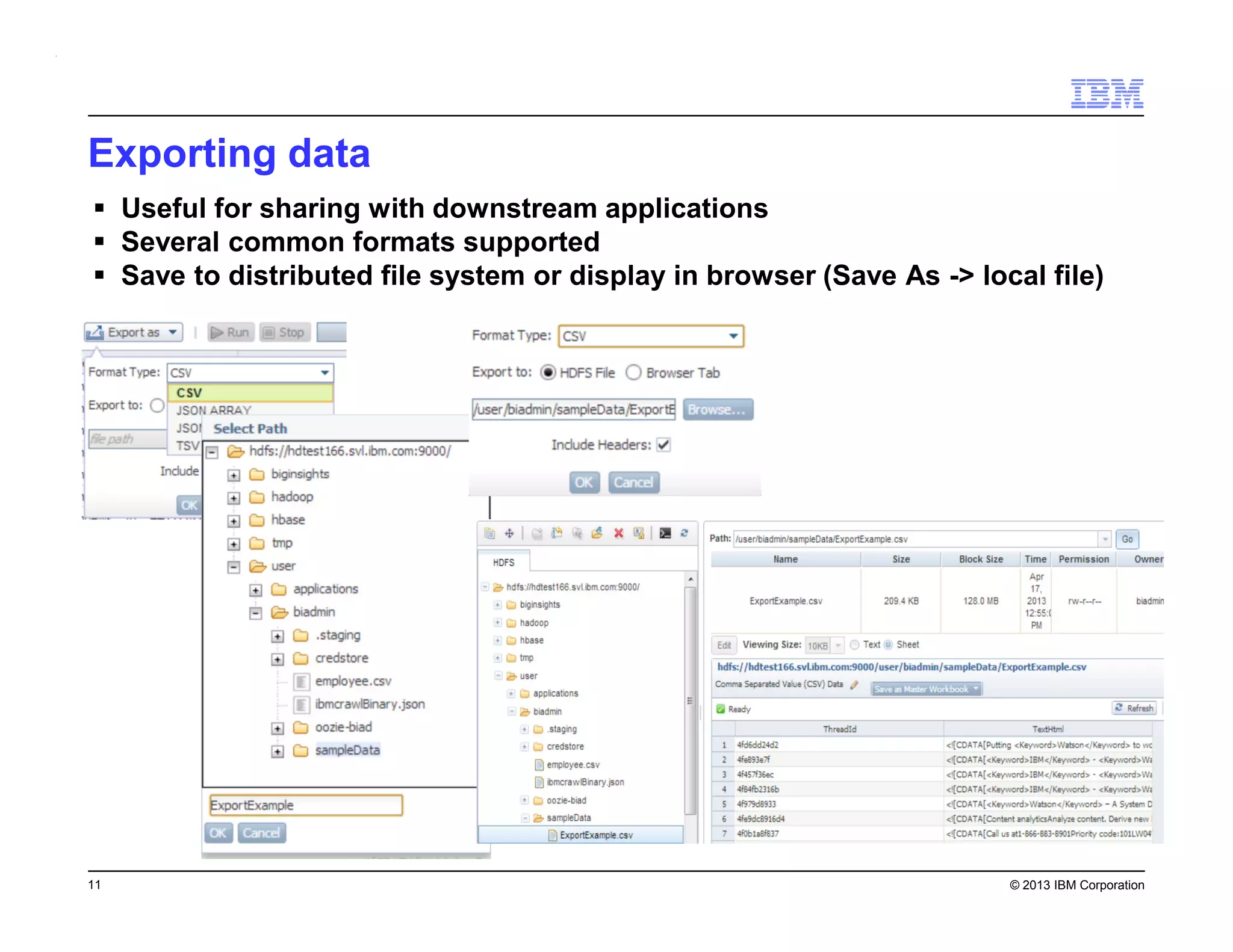Open the Hadoop shell terminal icon
Screen dimensions: 1233x952
[x=665, y=533]
